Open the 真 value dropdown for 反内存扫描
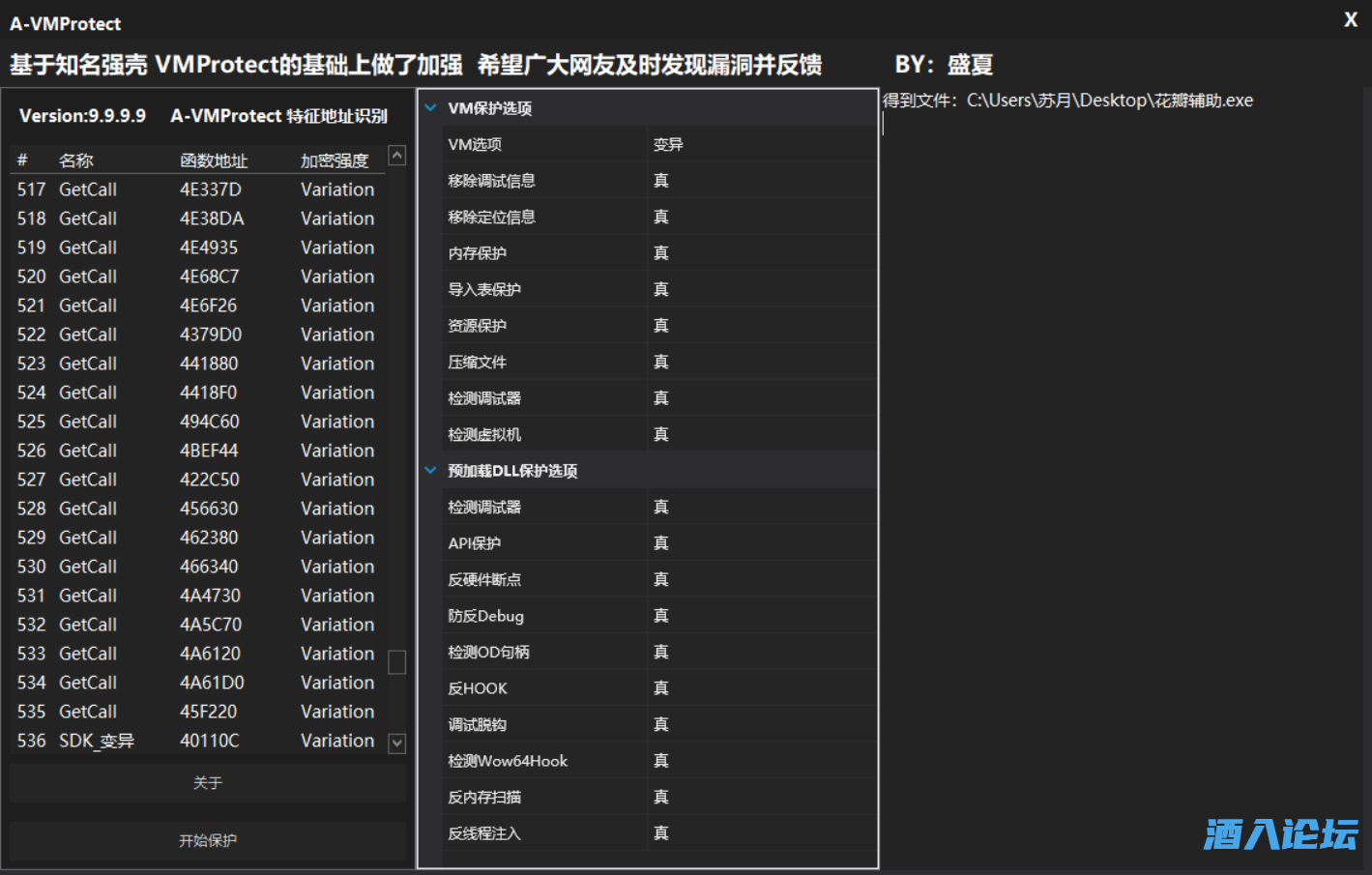The image size is (1372, 875). pos(762,798)
